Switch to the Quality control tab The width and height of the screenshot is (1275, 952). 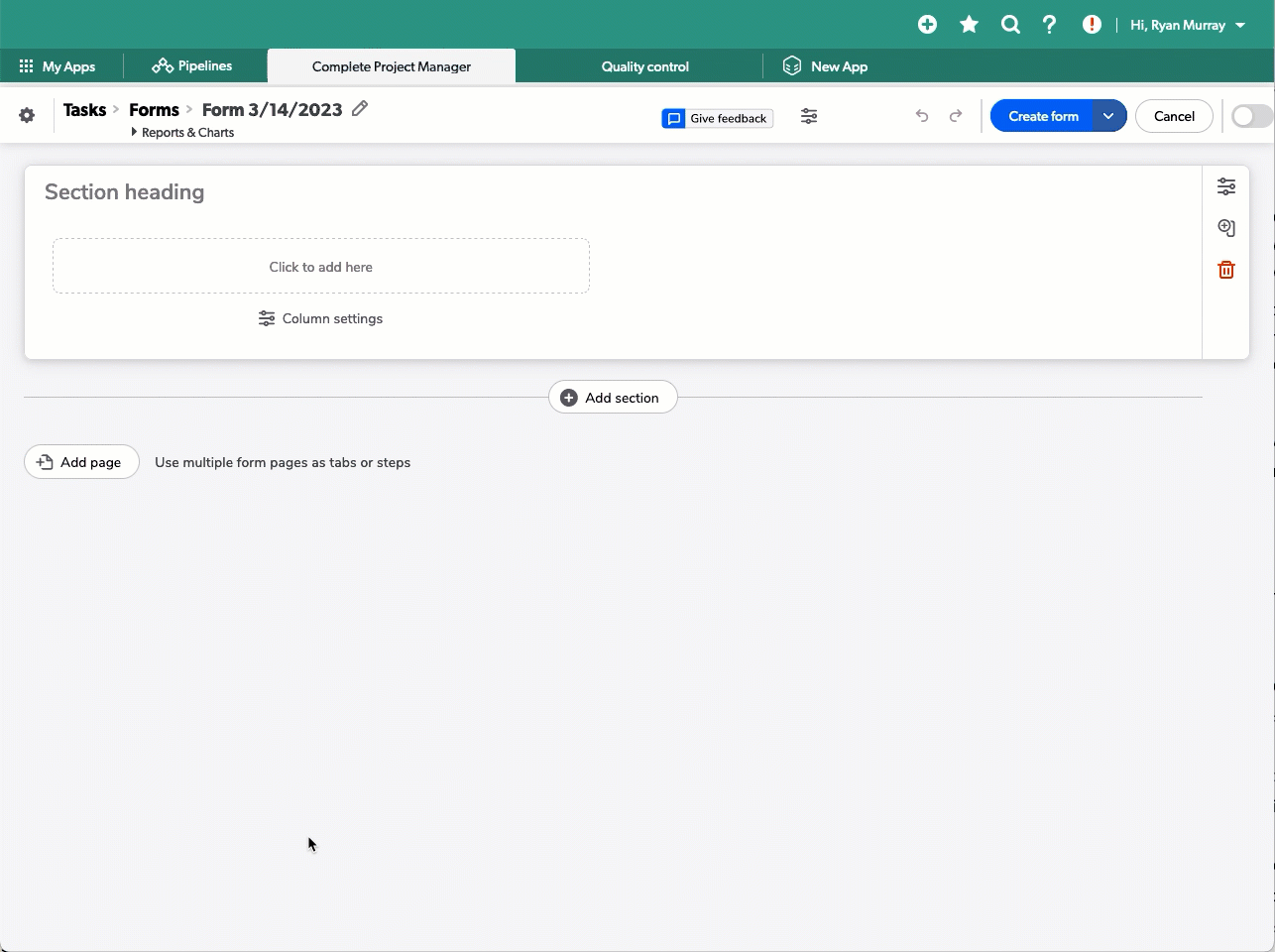pyautogui.click(x=644, y=65)
